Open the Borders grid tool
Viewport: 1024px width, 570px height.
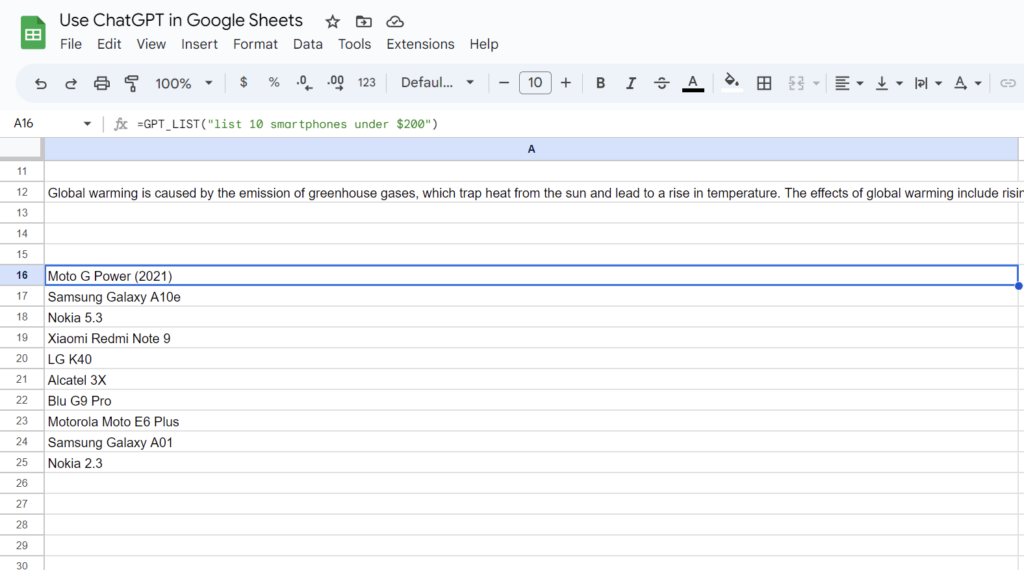764,83
